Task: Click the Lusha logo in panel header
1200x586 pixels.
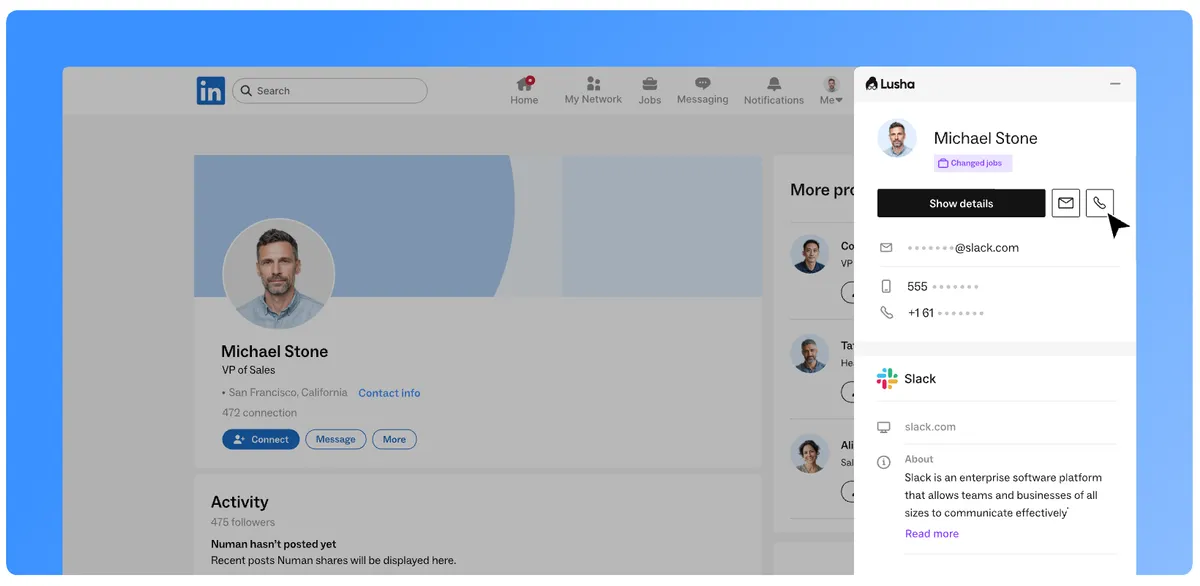Action: (x=890, y=84)
